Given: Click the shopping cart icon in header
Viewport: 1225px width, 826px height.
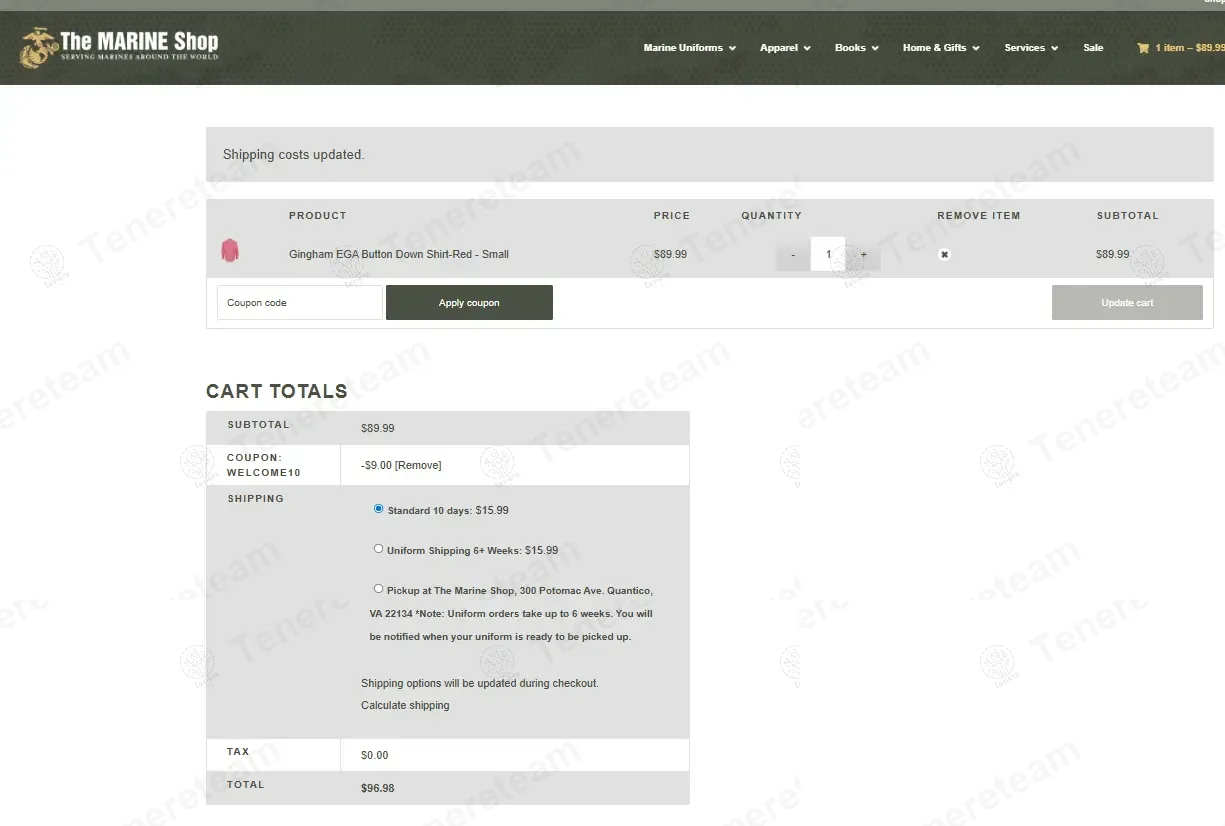Looking at the screenshot, I should pos(1143,48).
